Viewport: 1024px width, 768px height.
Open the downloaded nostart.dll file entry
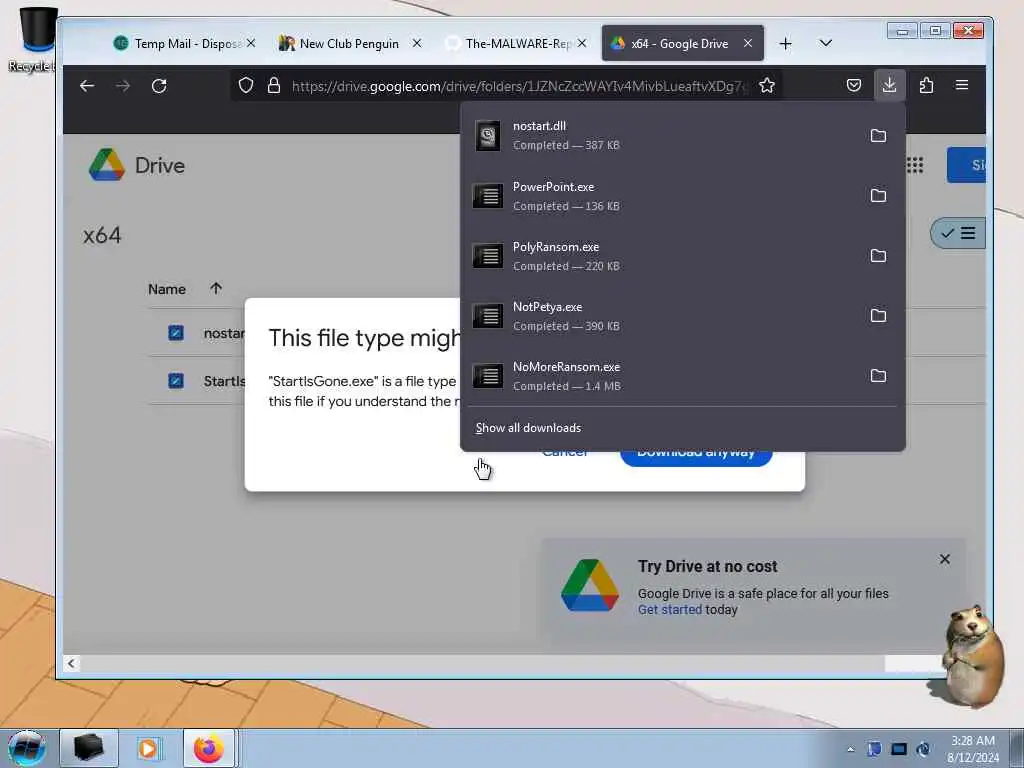click(662, 136)
